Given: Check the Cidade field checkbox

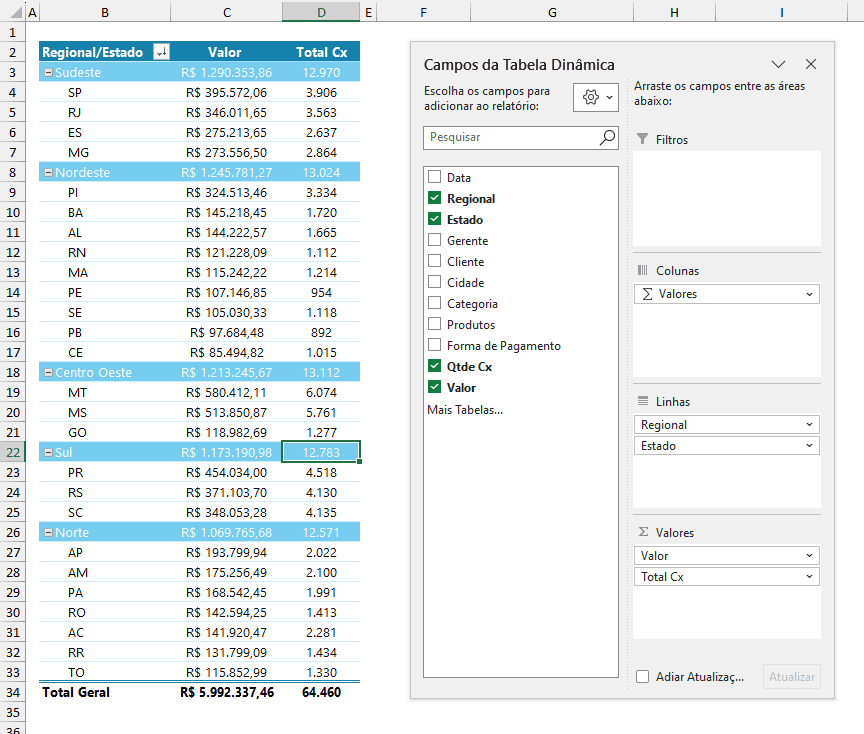Looking at the screenshot, I should [x=434, y=282].
